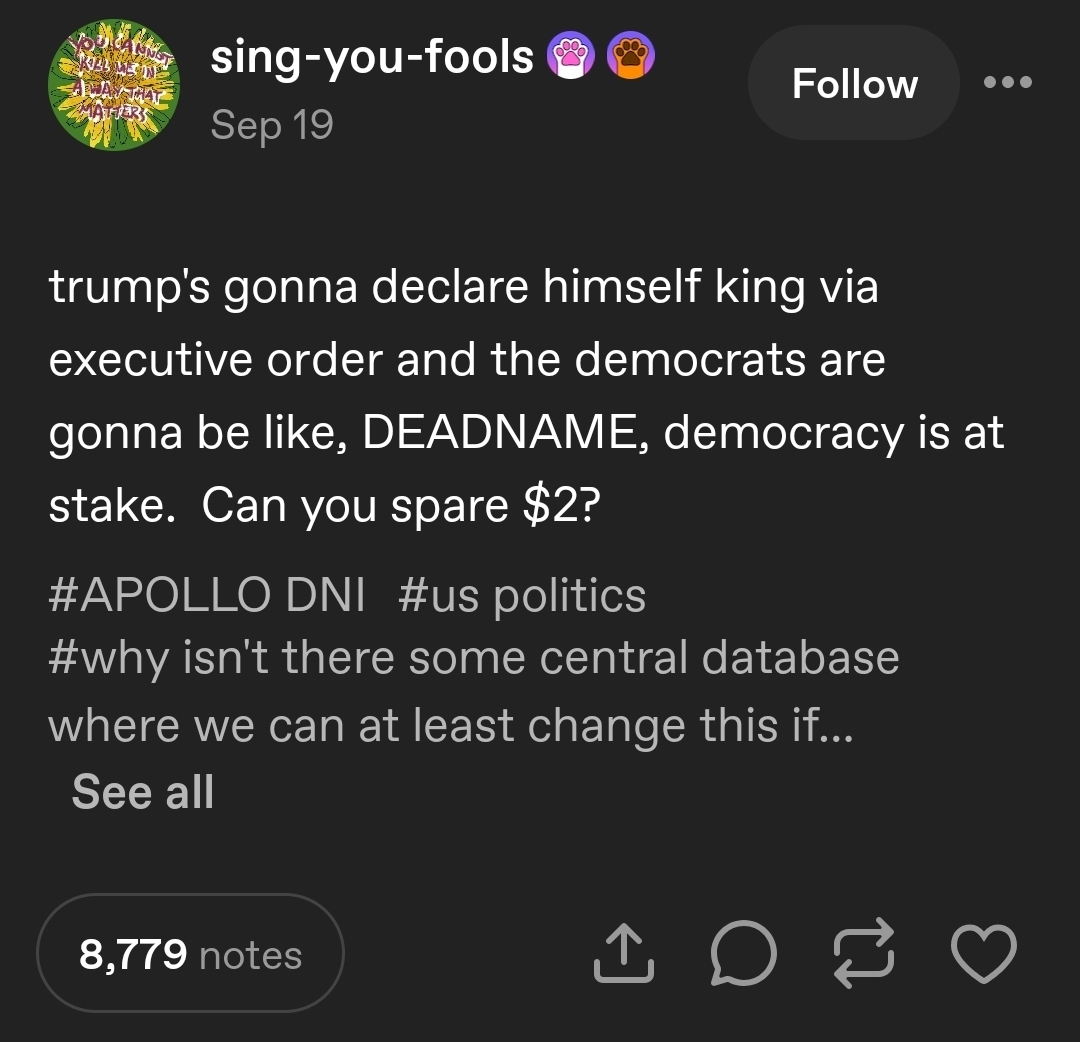1080x1042 pixels.
Task: Click the "Can you spare $2?" sentence
Action: point(400,506)
